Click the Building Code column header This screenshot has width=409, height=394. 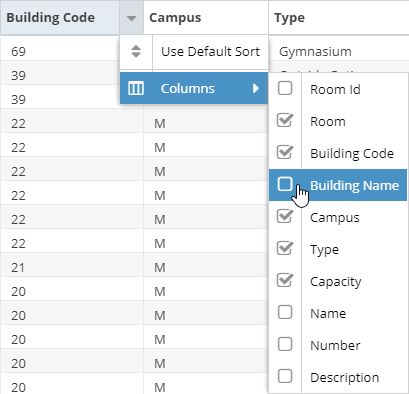point(60,18)
